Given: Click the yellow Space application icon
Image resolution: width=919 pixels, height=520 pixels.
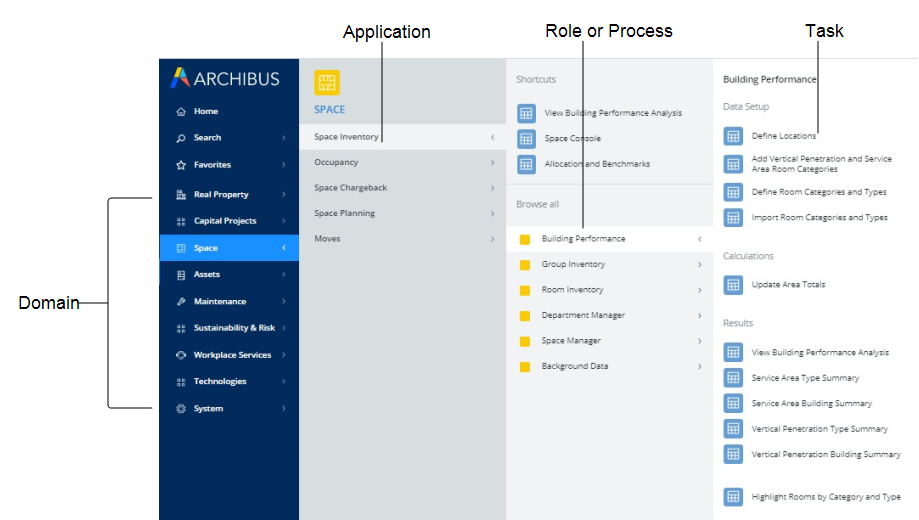Looking at the screenshot, I should coord(327,83).
